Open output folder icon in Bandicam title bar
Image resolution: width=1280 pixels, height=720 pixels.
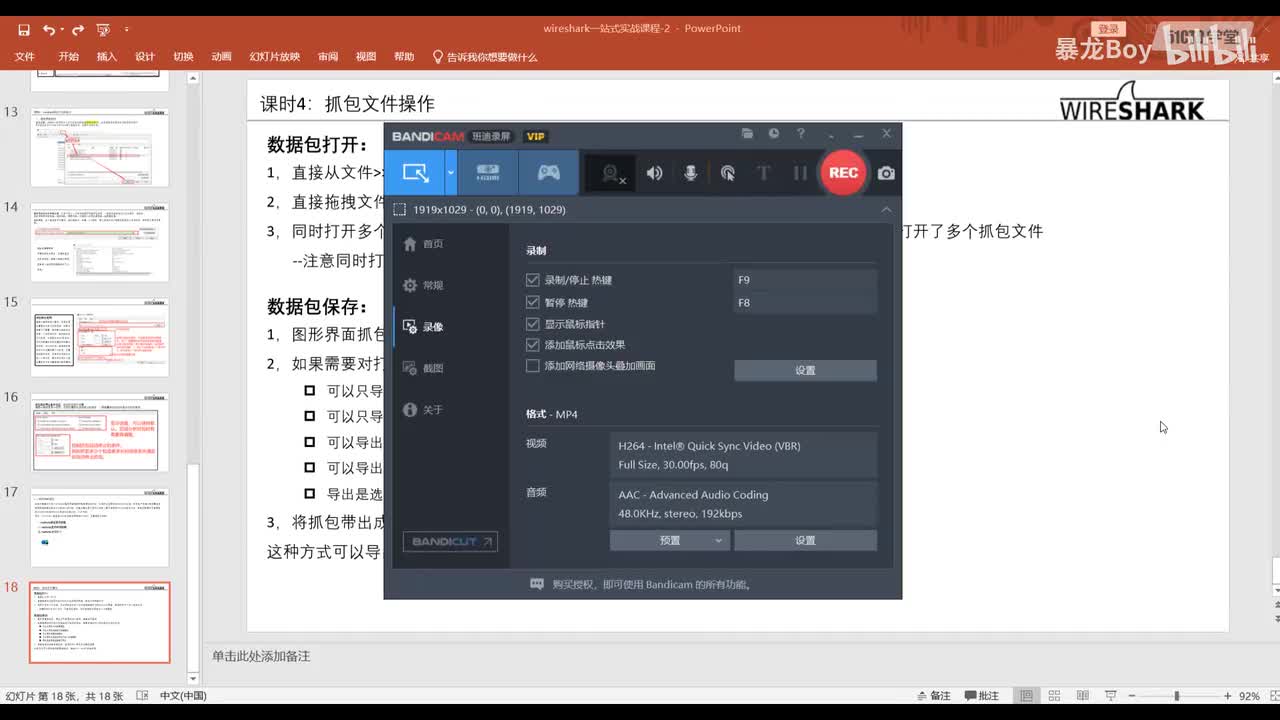(x=747, y=134)
